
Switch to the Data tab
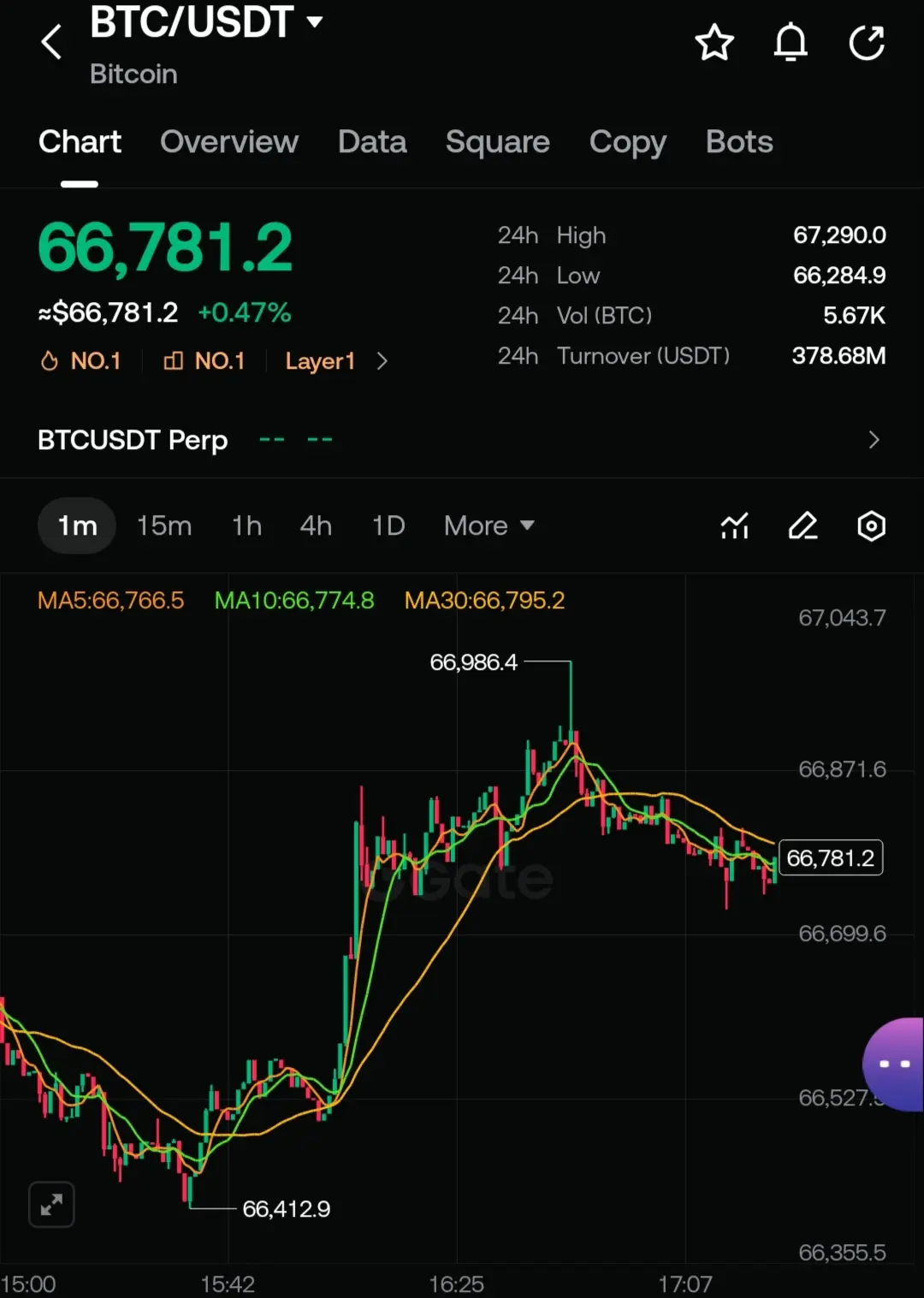pos(372,142)
